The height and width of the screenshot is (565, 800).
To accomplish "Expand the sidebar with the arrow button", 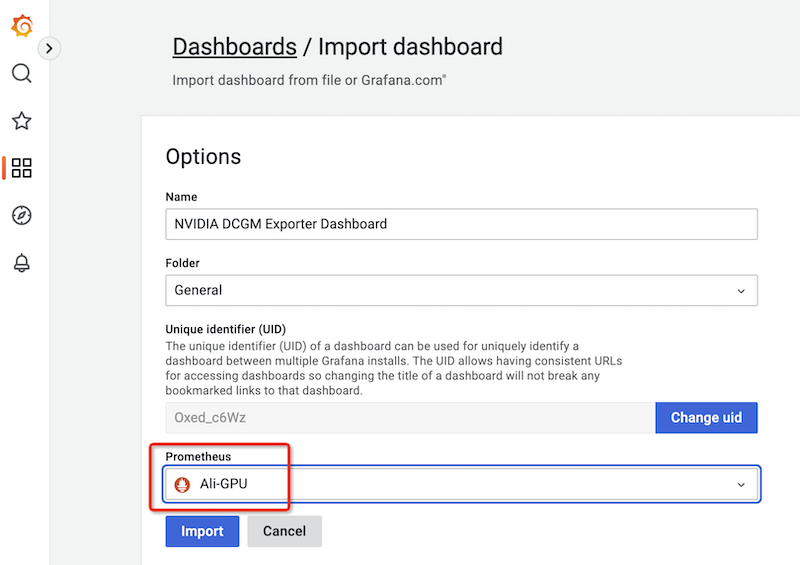I will [49, 48].
